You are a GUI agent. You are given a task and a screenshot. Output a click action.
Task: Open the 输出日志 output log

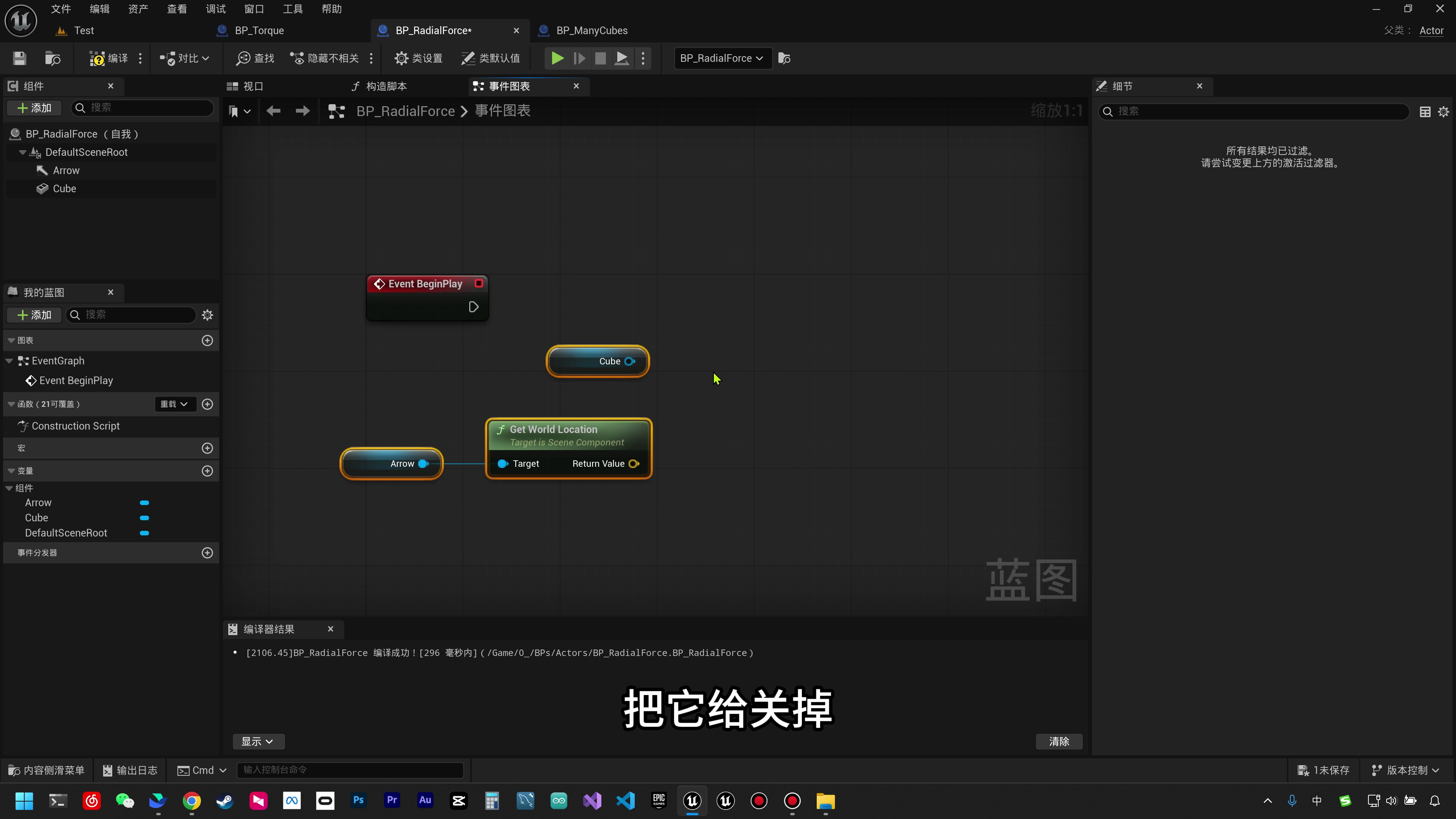click(130, 770)
